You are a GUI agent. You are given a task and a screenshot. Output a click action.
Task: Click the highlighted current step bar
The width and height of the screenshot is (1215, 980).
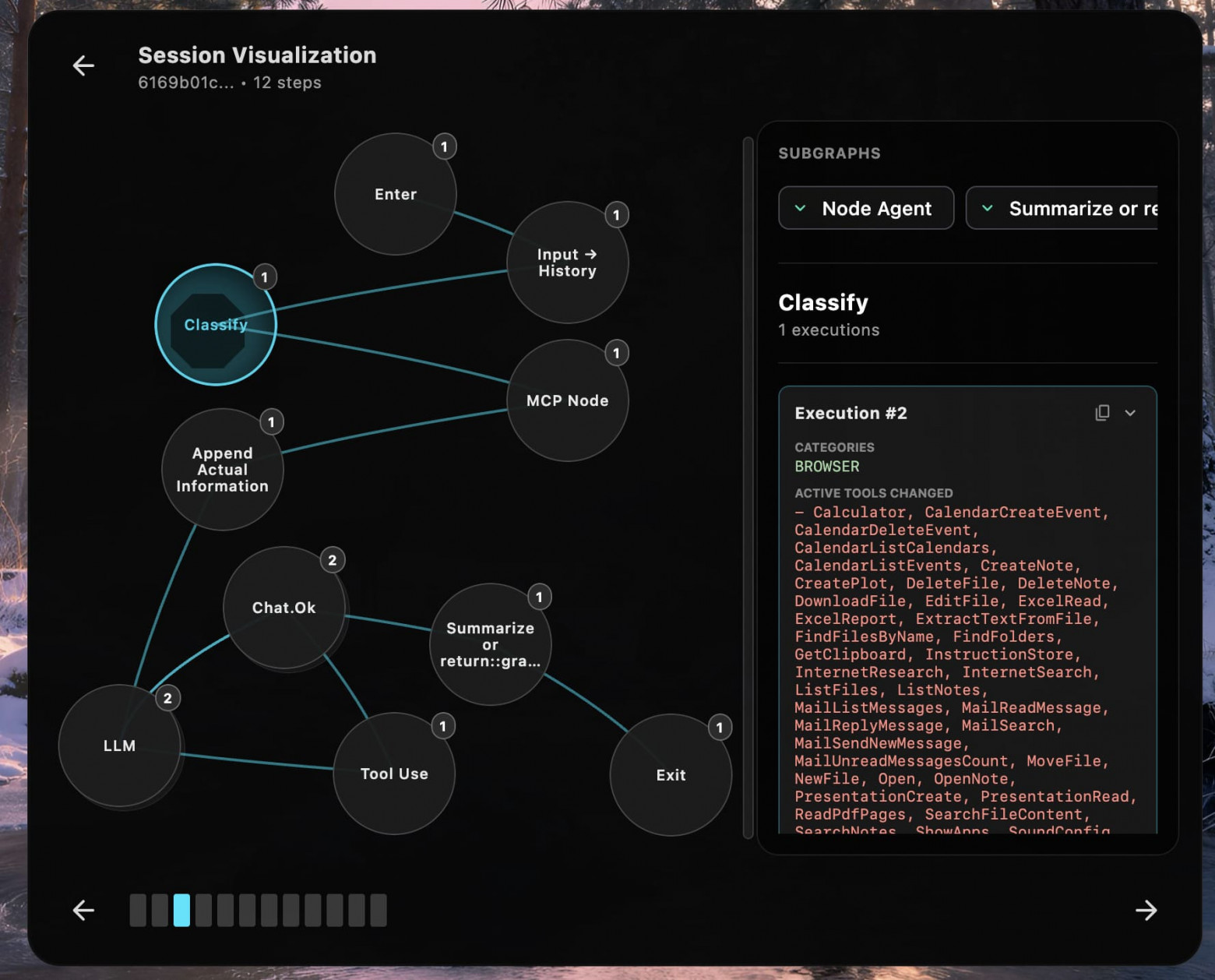pos(181,910)
